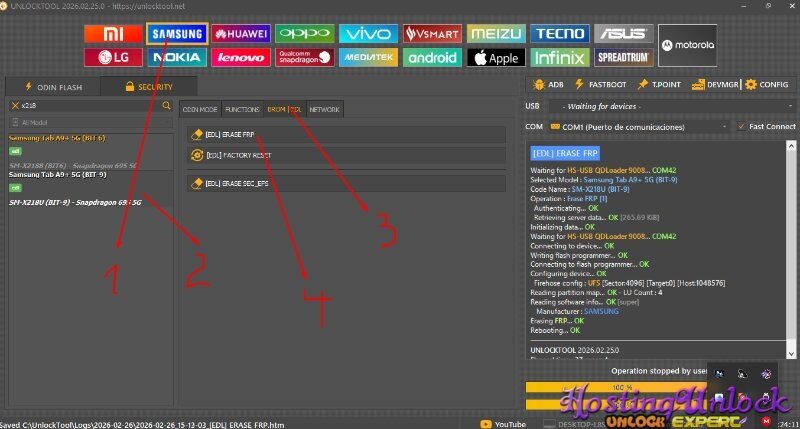Click the 'Code Name : SM-X218U (BIT-9)' line
Viewport: 800px width, 429px height.
(x=580, y=189)
